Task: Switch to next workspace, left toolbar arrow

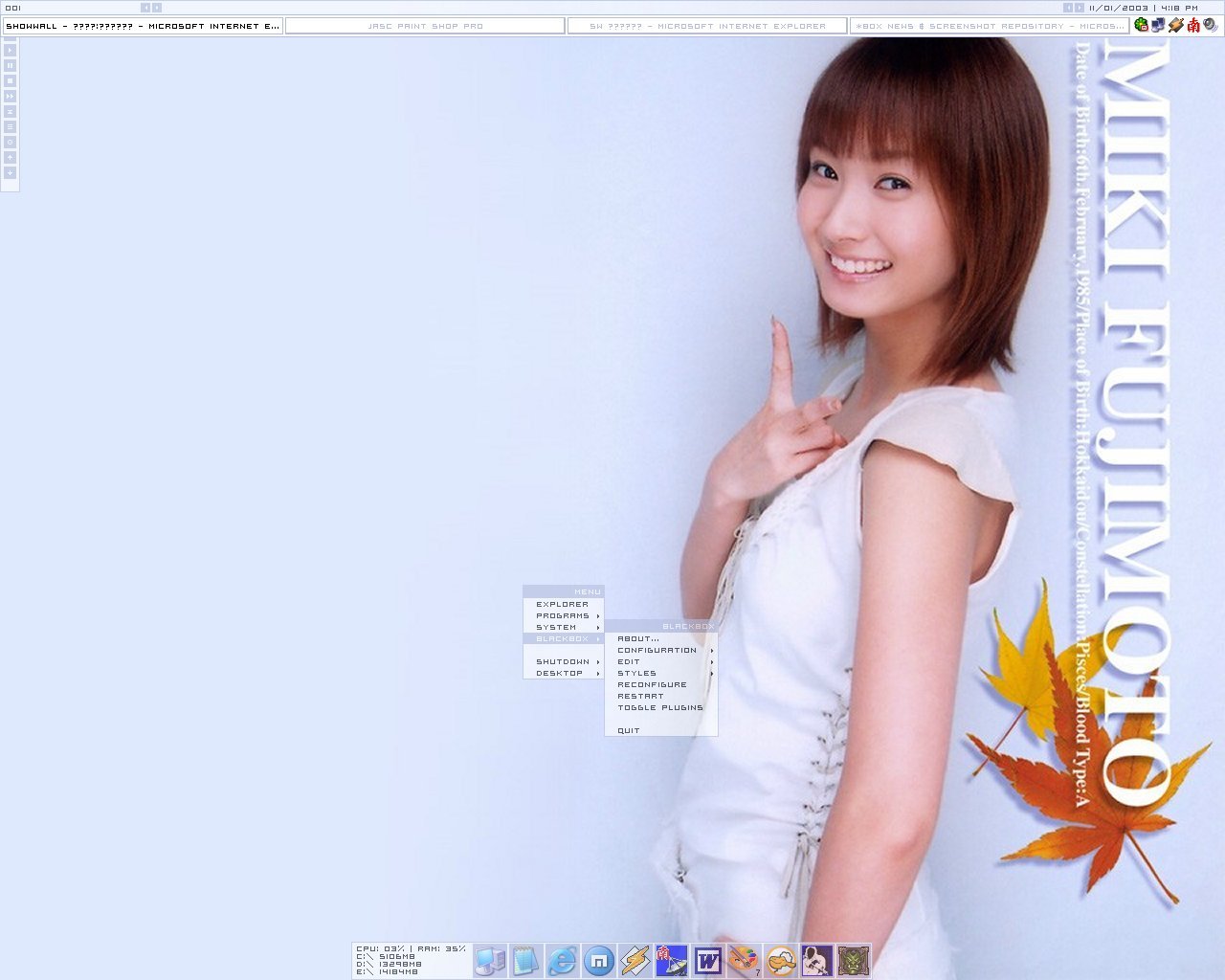Action: [x=157, y=8]
